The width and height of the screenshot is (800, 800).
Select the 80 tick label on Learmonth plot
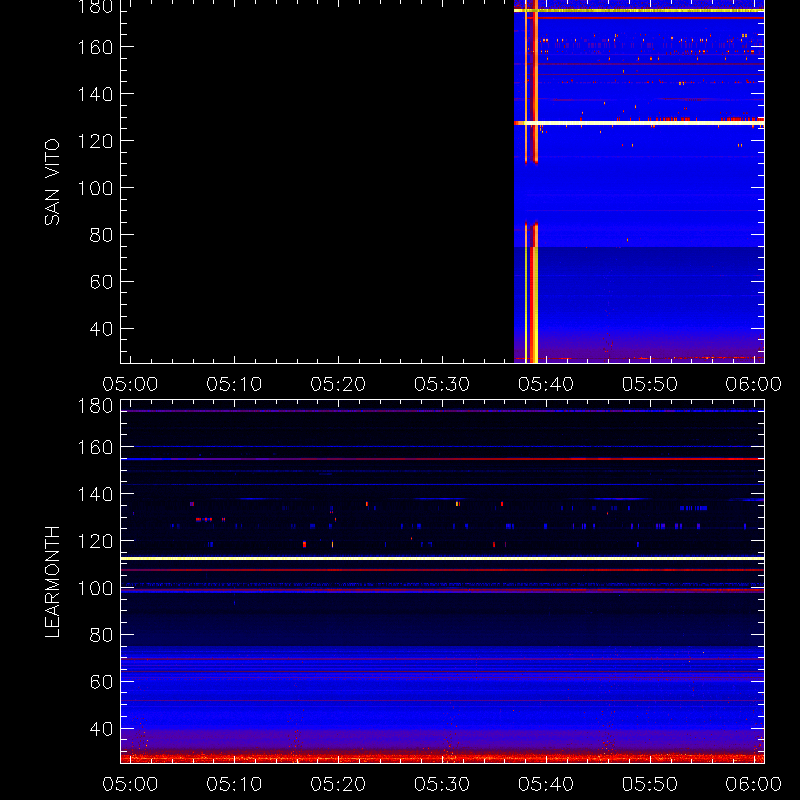point(101,635)
